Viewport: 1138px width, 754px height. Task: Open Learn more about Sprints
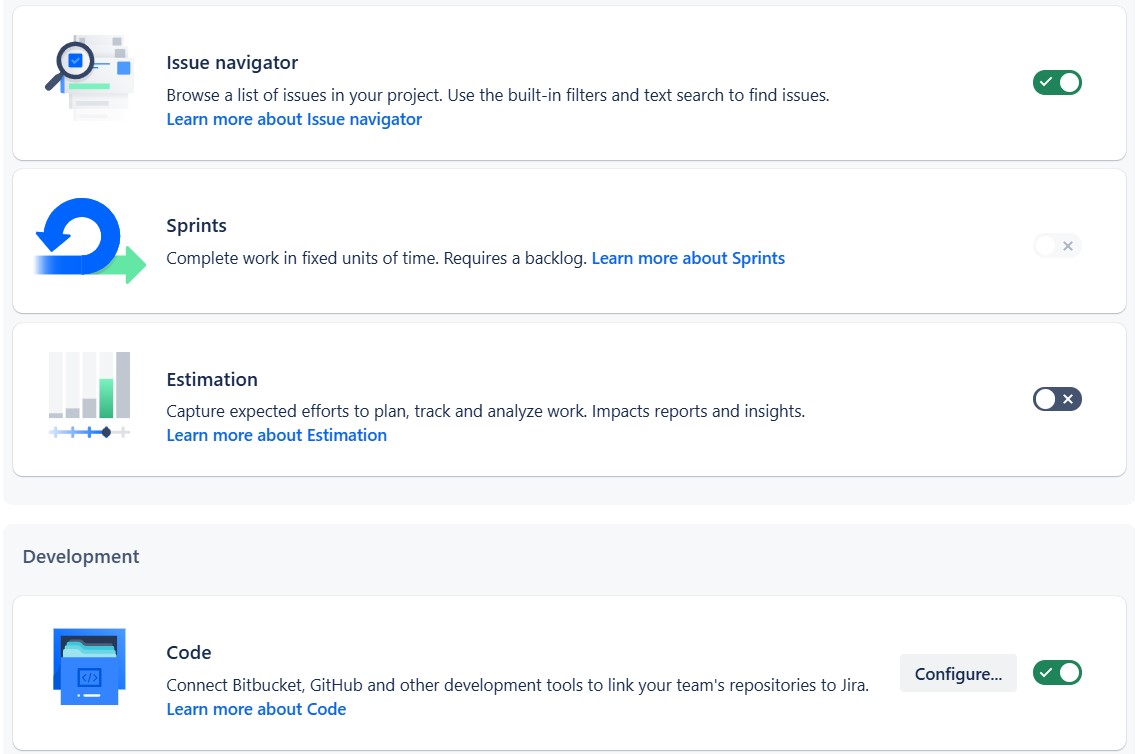(688, 258)
